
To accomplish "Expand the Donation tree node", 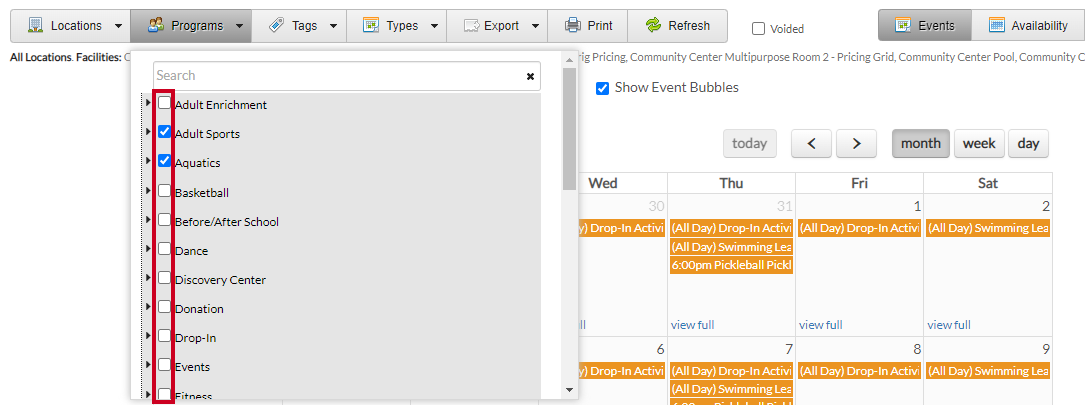I will [147, 307].
